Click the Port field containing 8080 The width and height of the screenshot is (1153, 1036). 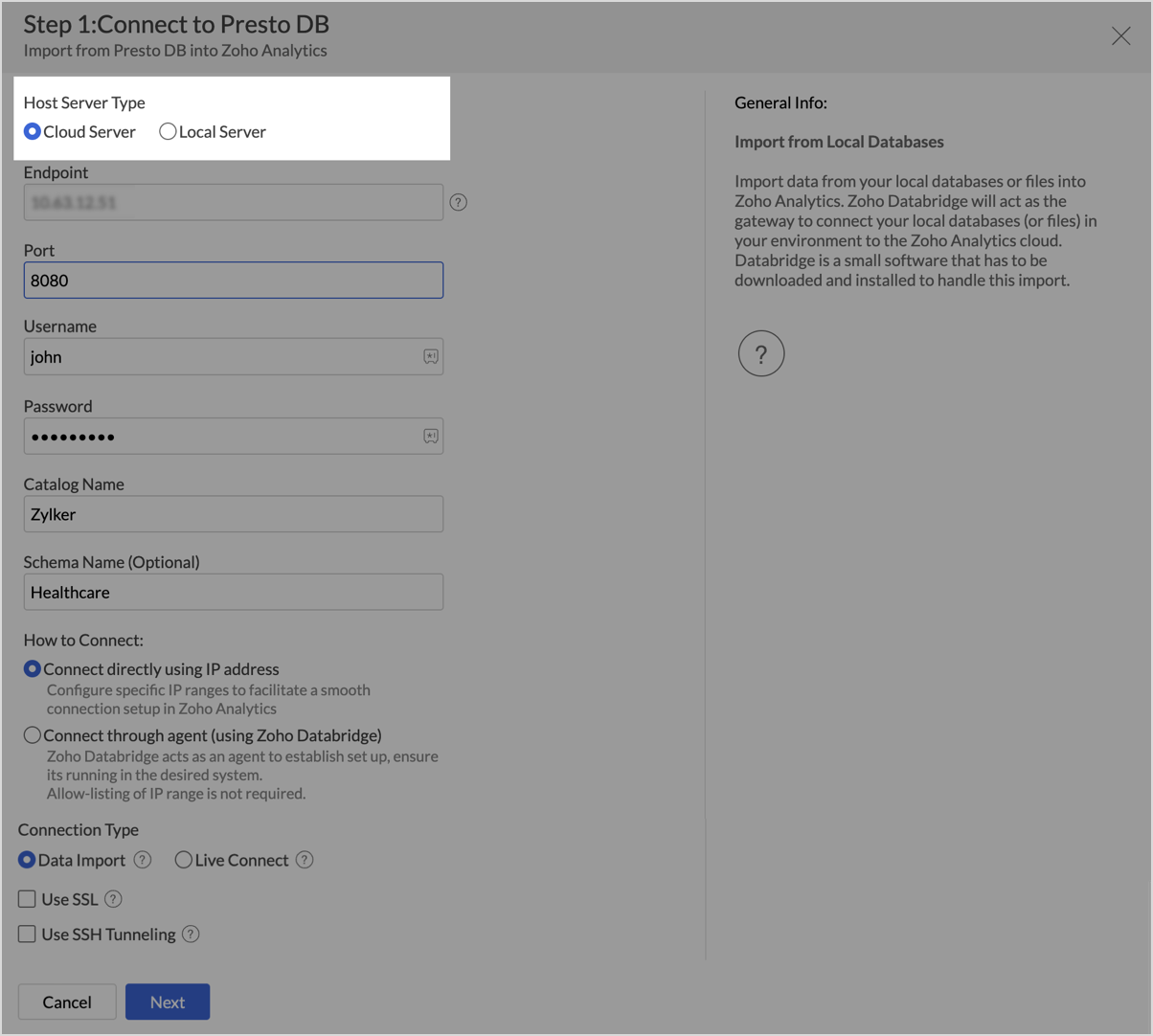click(x=234, y=280)
